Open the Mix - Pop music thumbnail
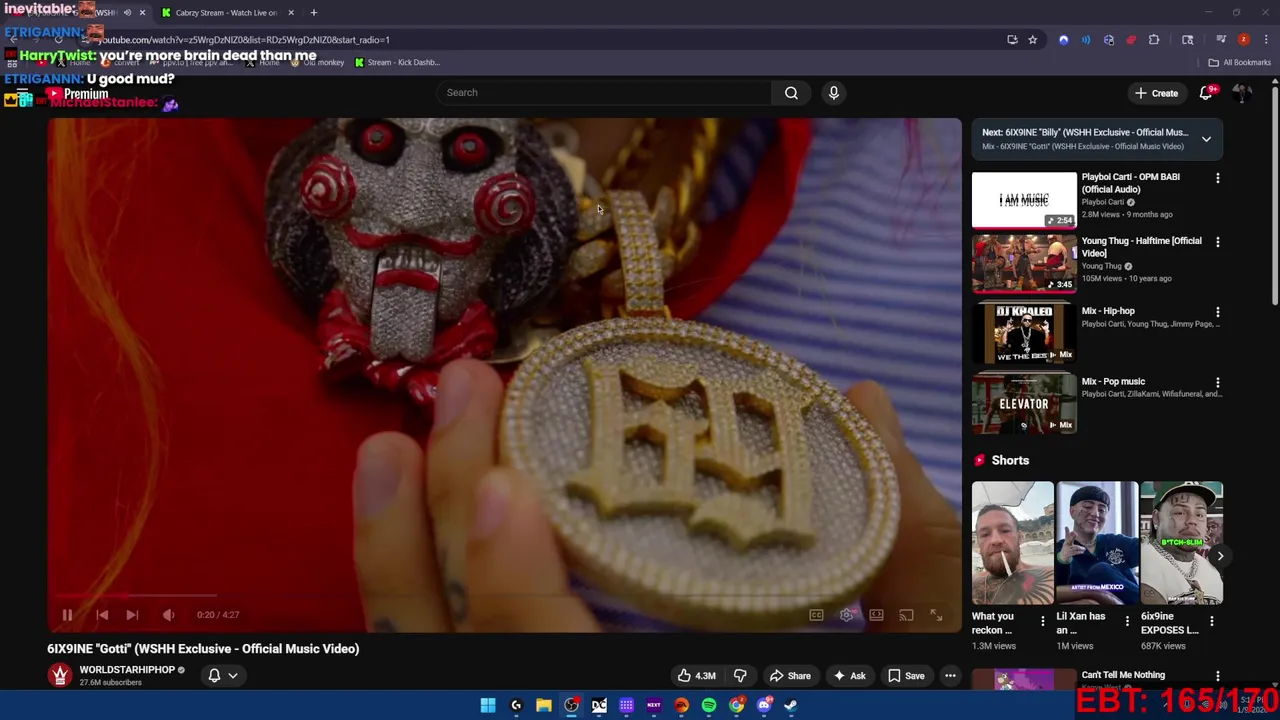 tap(1024, 404)
